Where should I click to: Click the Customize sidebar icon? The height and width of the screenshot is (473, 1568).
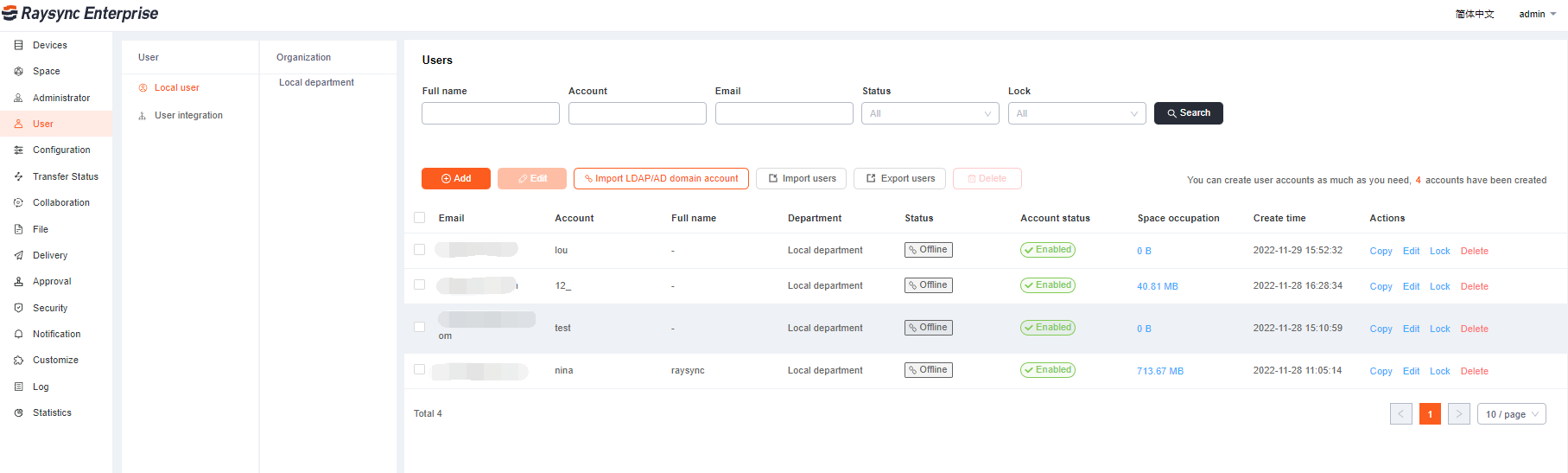(x=18, y=360)
